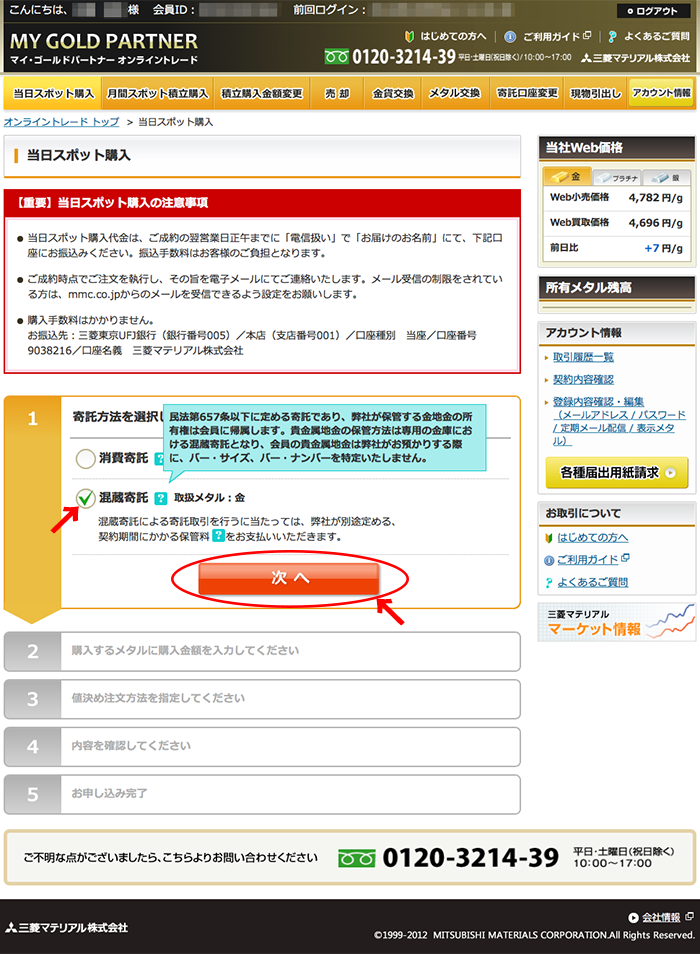Click the external link icon beside 会社情報
700x954 pixels.
point(689,916)
